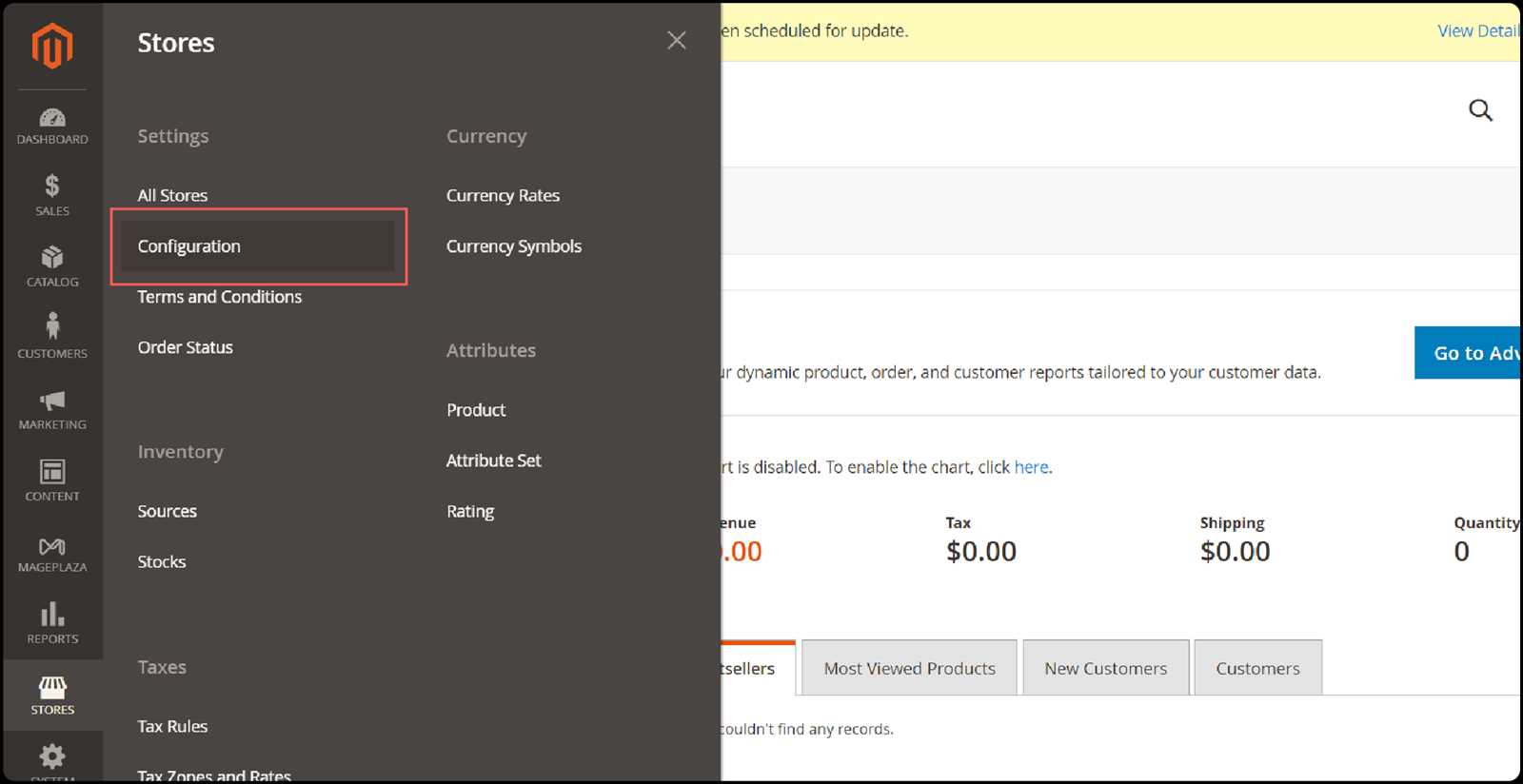Screen dimensions: 1523x784
Task: Open the Customers sidebar menu
Action: tap(52, 338)
